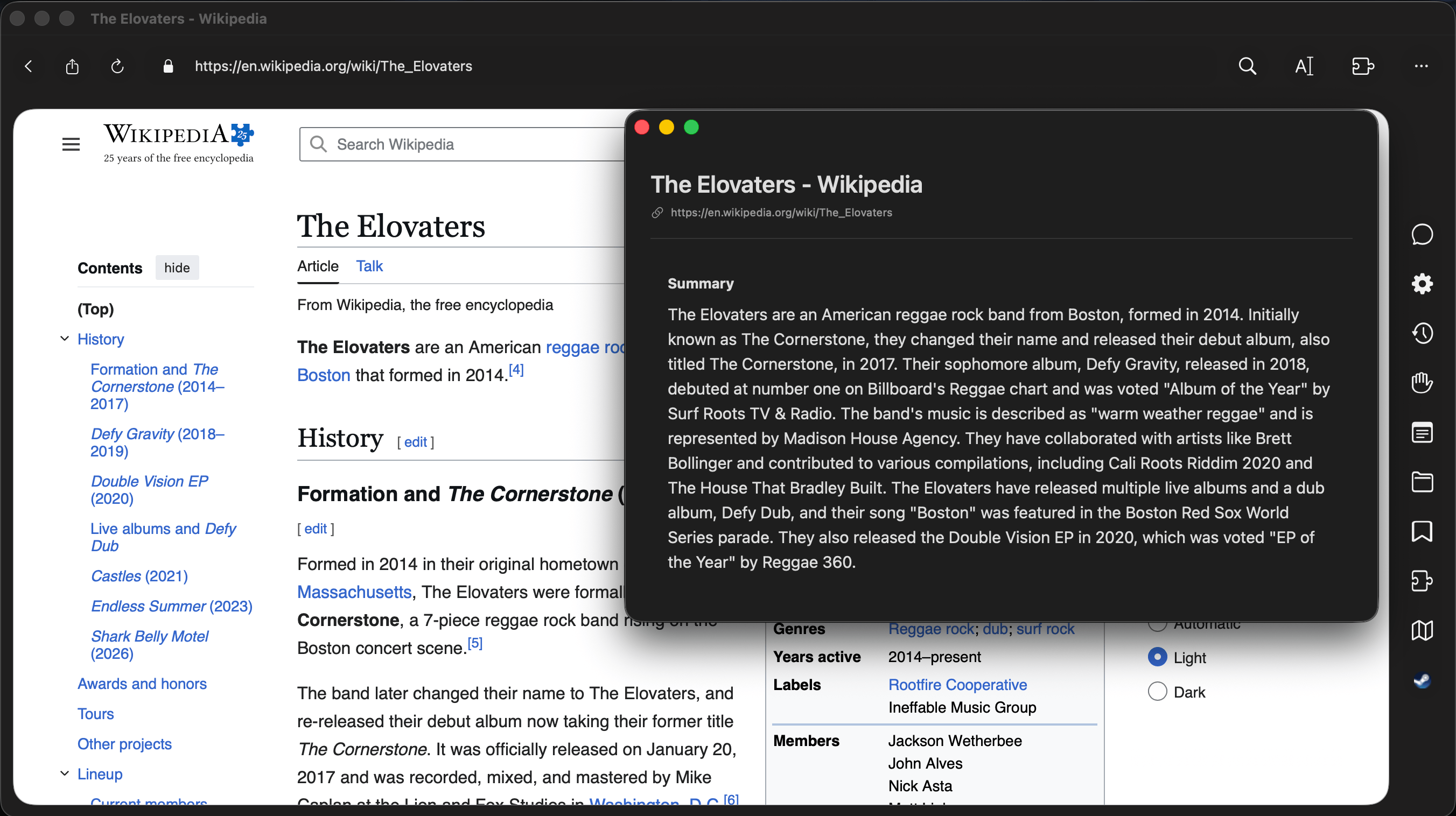
Task: Reload the page with the refresh icon
Action: click(x=117, y=66)
